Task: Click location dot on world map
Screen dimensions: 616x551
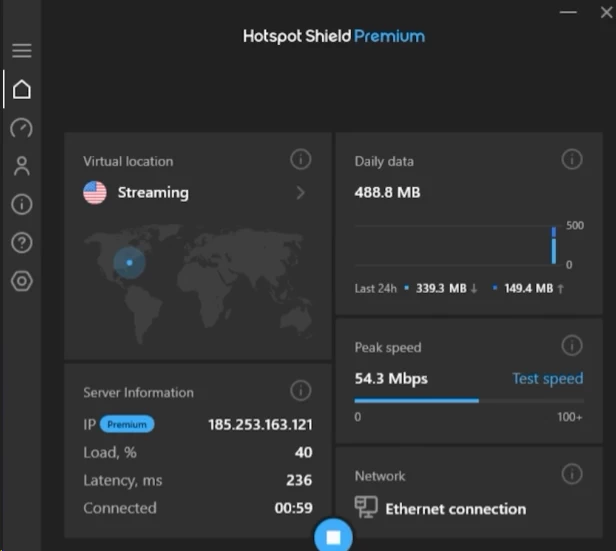Action: (x=130, y=262)
